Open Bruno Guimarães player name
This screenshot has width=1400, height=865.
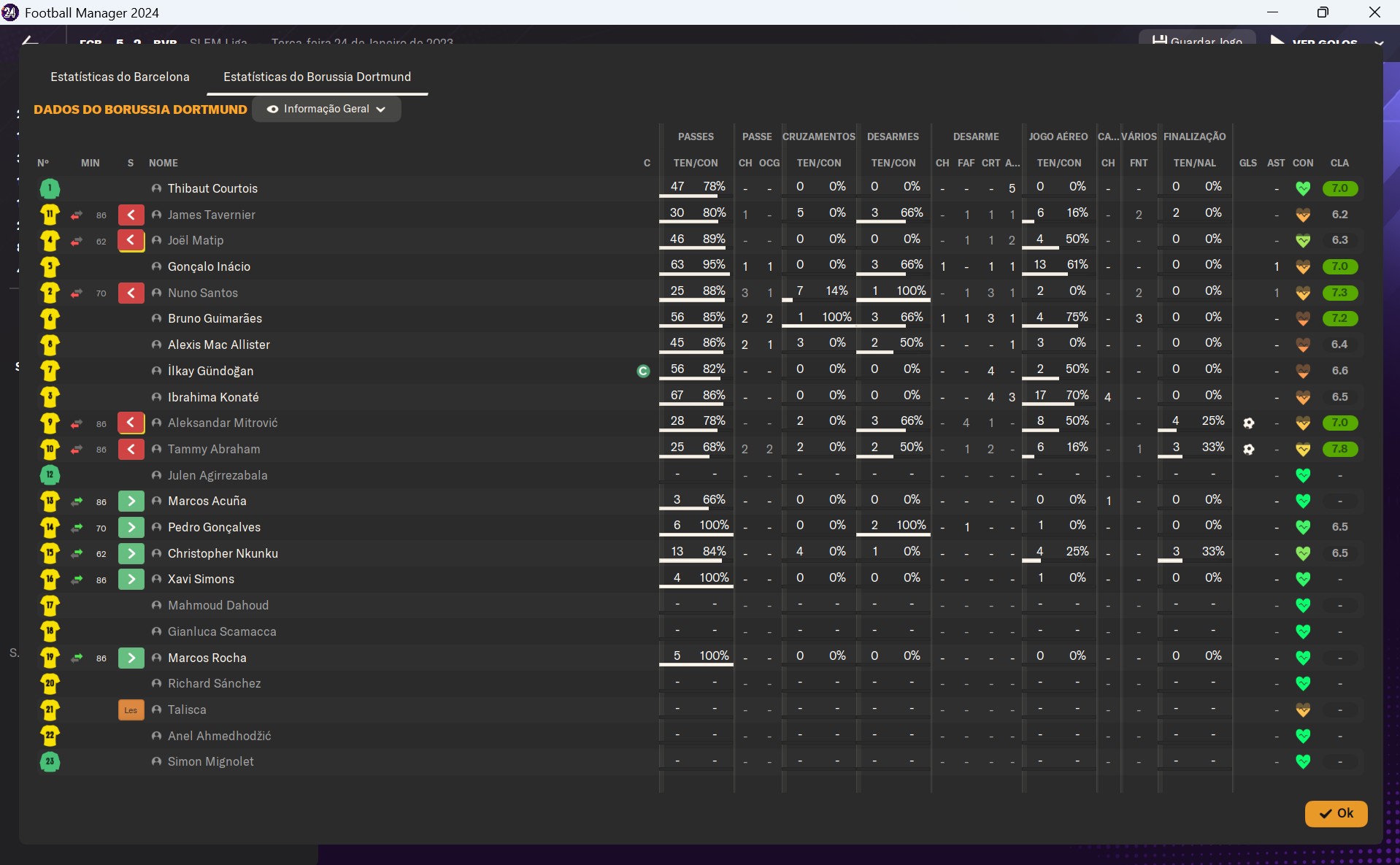pyautogui.click(x=215, y=318)
